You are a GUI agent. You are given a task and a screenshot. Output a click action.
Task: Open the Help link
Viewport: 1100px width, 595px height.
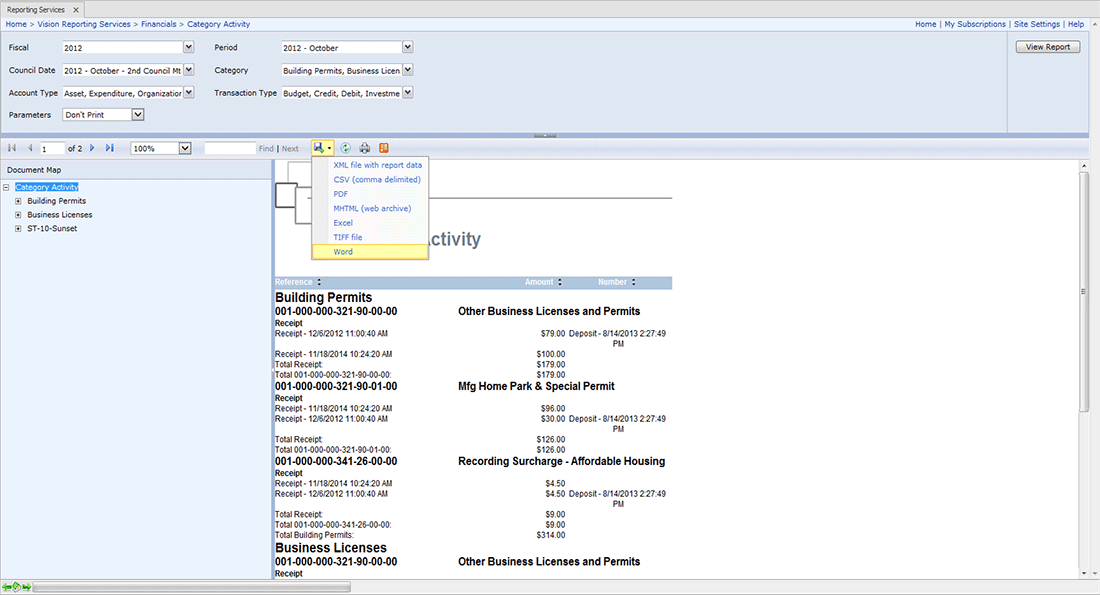pyautogui.click(x=1075, y=24)
